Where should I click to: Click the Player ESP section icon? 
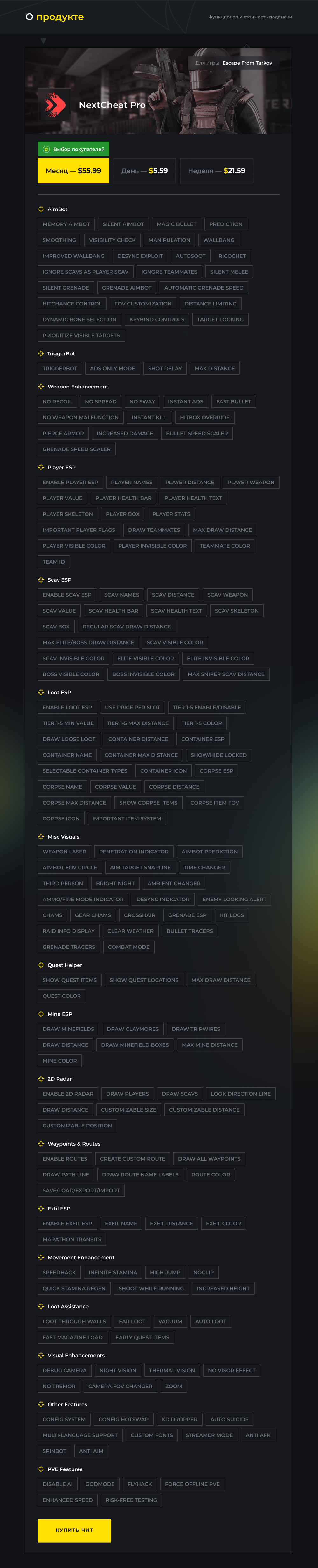[41, 468]
